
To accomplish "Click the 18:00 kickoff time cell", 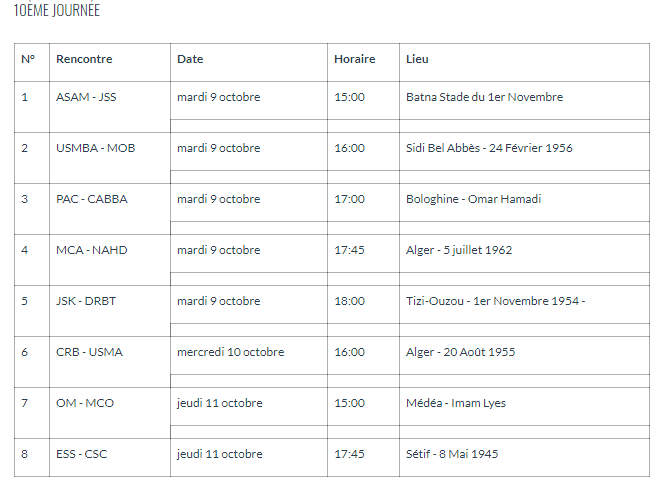I will 349,301.
